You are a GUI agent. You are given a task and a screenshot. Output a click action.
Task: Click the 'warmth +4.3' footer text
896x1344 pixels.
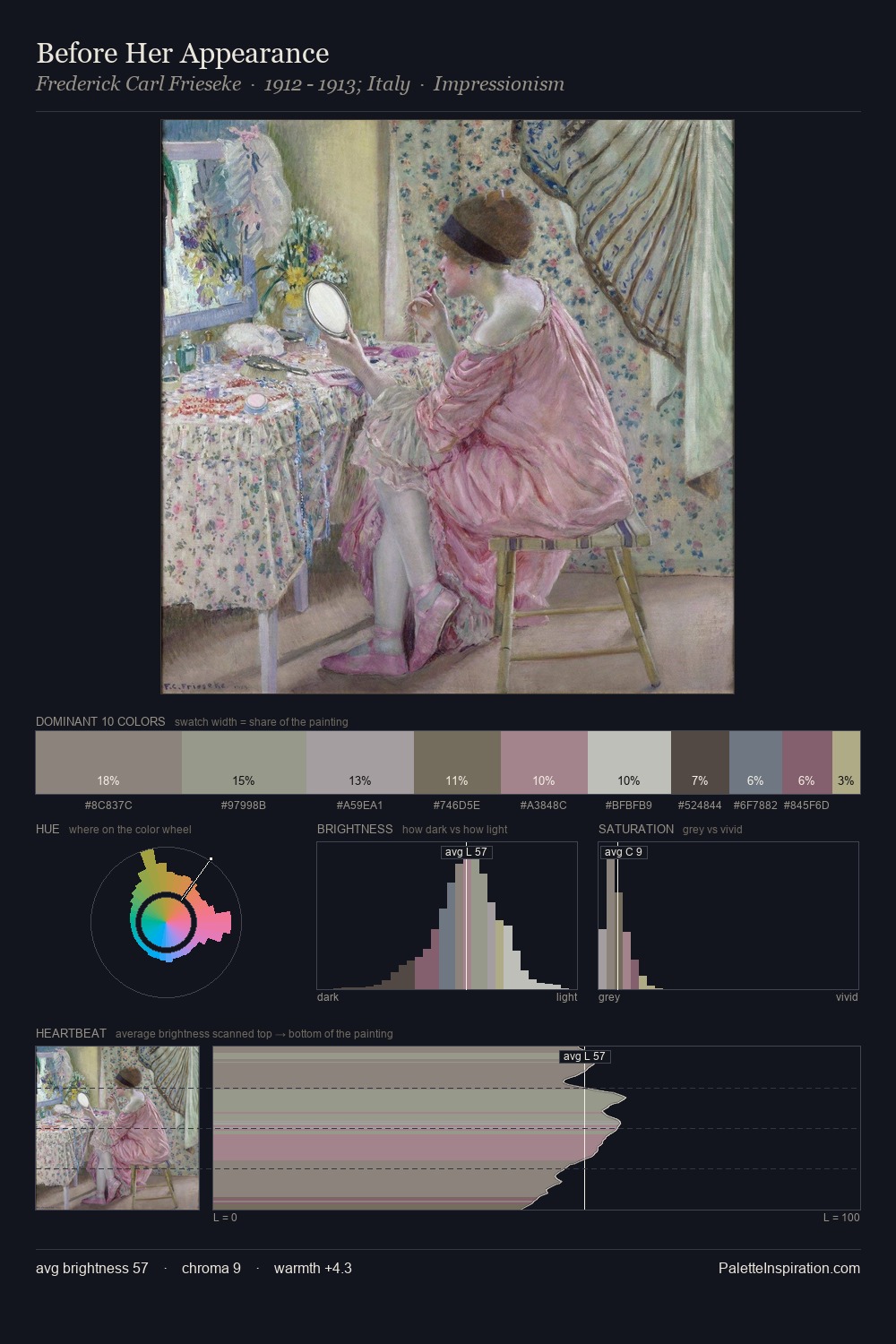point(313,1268)
